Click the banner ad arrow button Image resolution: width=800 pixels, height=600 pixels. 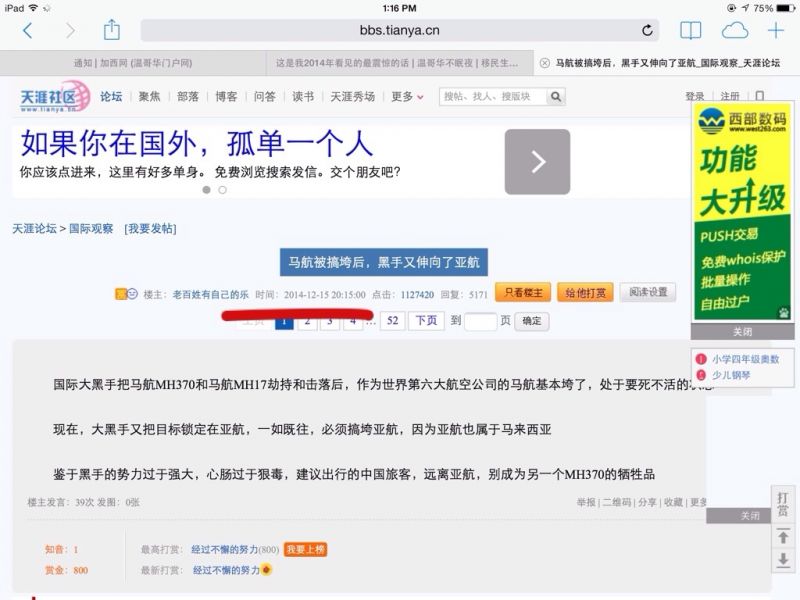click(537, 162)
